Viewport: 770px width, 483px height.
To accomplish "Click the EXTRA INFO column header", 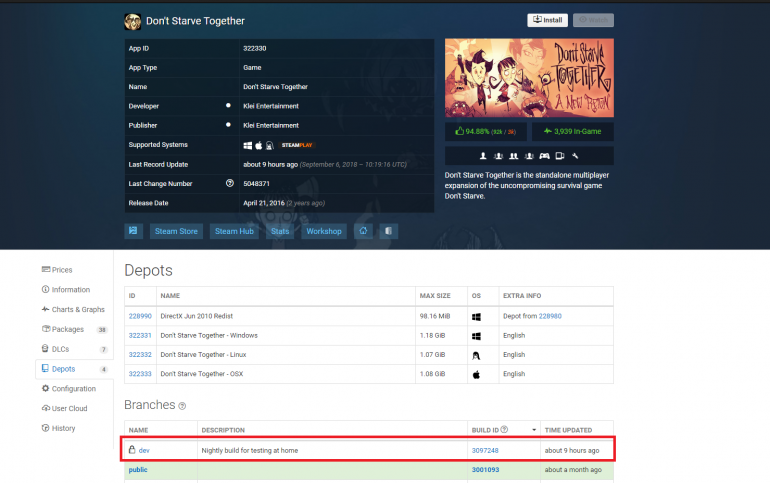I will (522, 295).
